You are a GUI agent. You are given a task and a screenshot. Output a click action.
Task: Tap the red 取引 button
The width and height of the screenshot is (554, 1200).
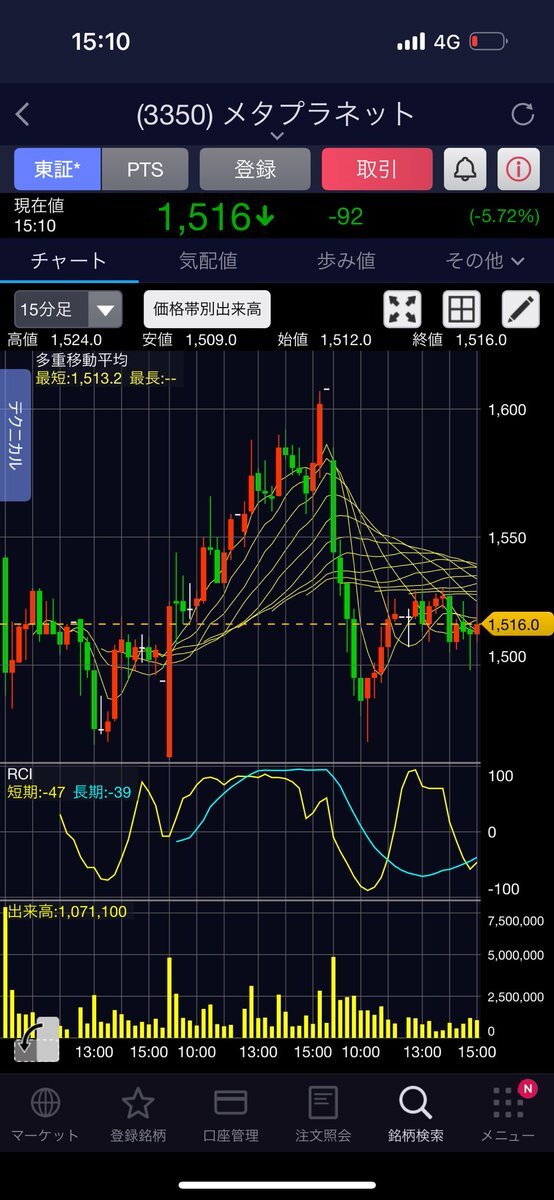pyautogui.click(x=377, y=169)
